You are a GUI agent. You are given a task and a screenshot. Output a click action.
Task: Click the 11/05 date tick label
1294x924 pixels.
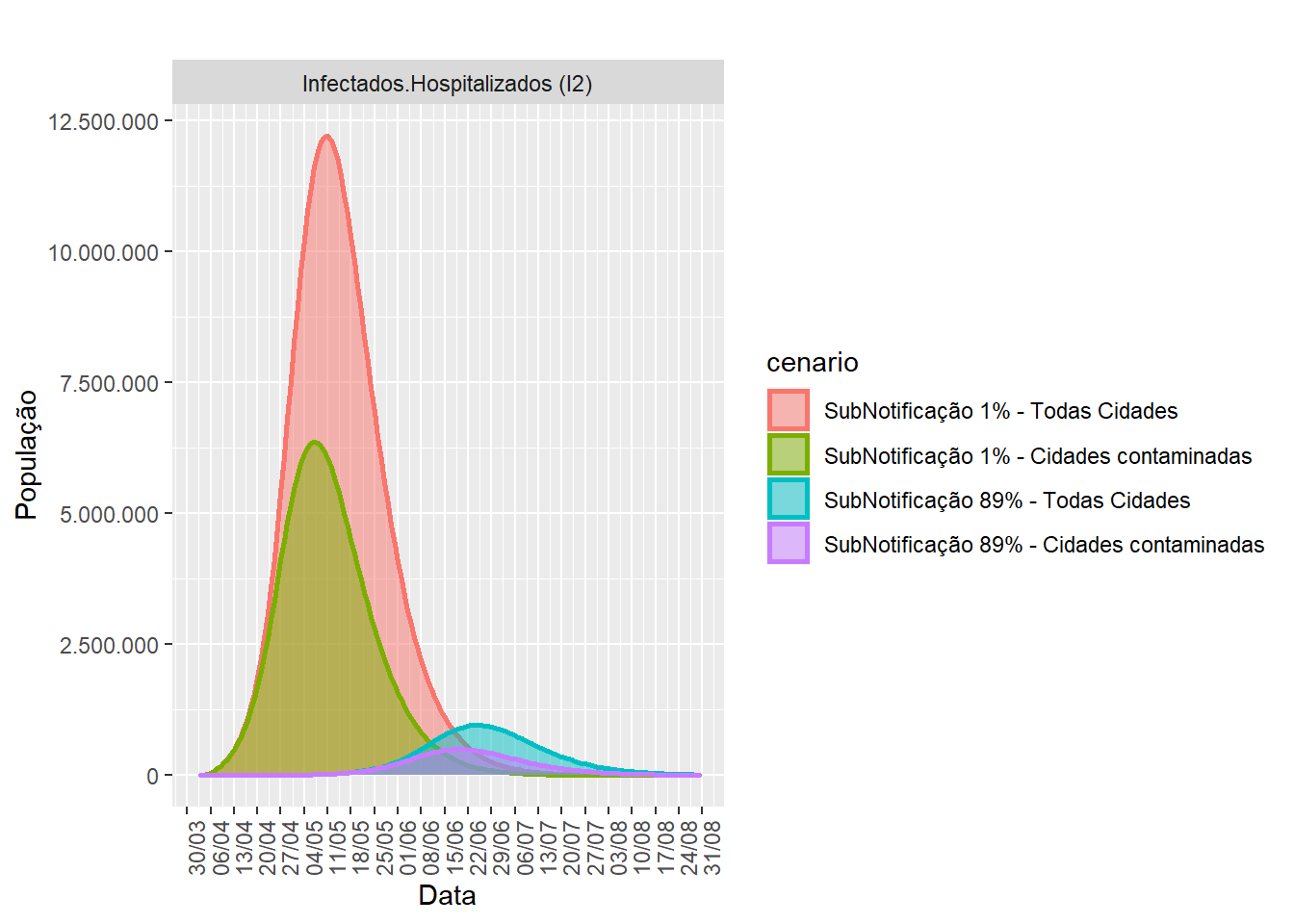pos(338,847)
